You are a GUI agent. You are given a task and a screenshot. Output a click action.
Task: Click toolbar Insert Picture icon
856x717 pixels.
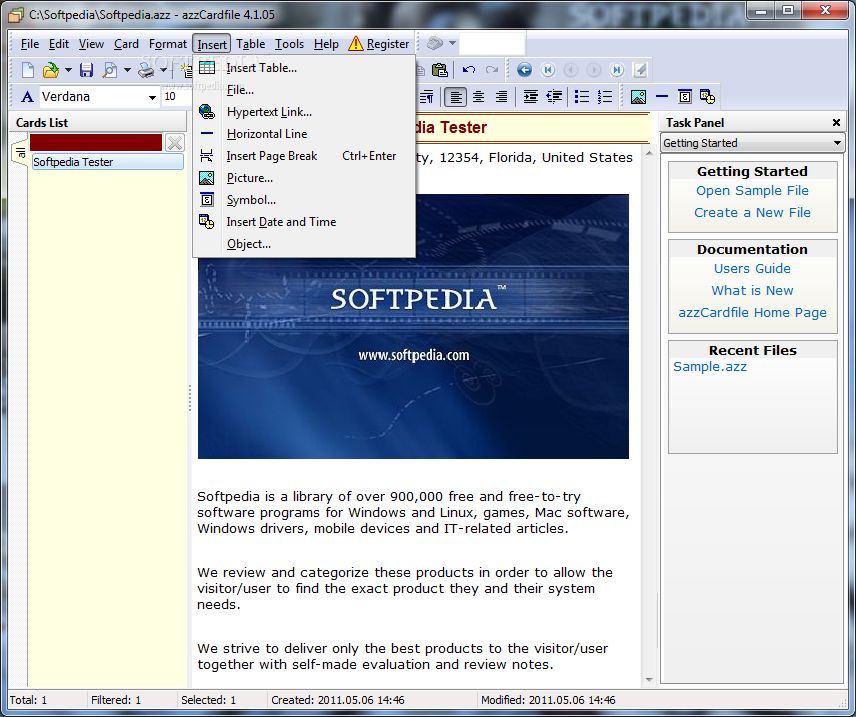point(638,97)
